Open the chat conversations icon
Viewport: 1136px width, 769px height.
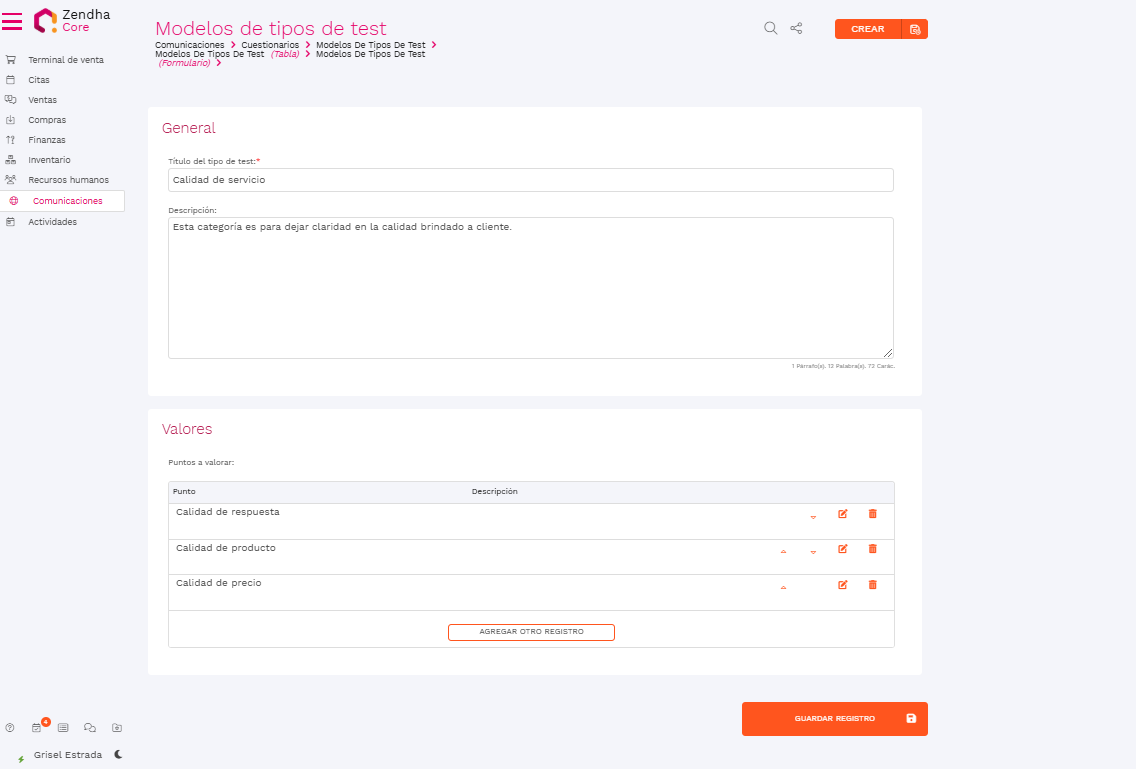(x=90, y=728)
